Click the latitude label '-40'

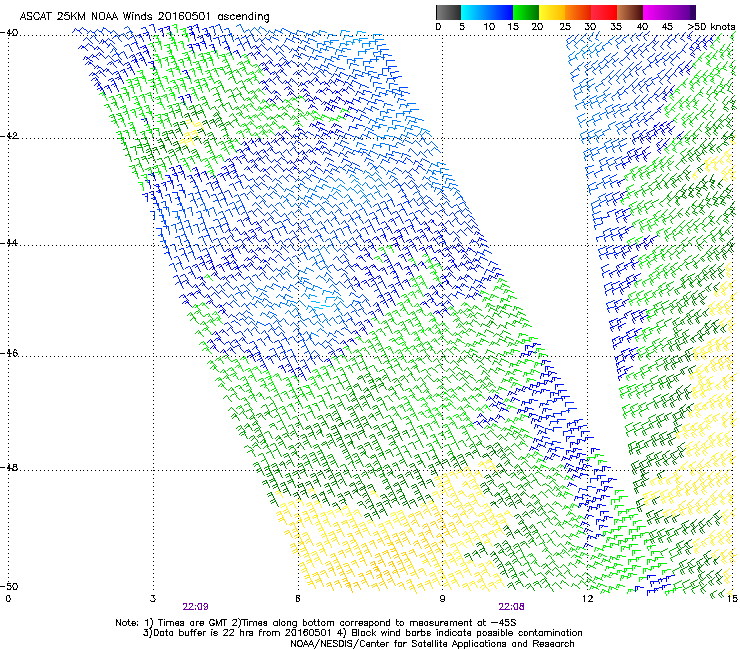(x=9, y=33)
